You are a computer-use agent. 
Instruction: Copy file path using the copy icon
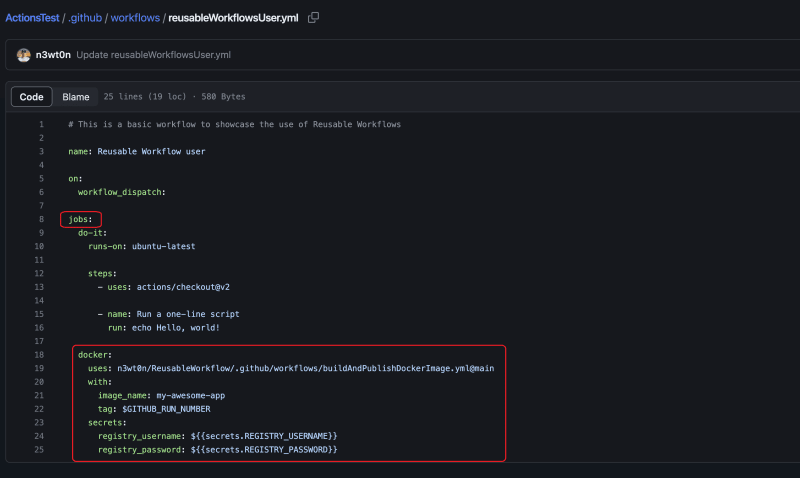(313, 18)
